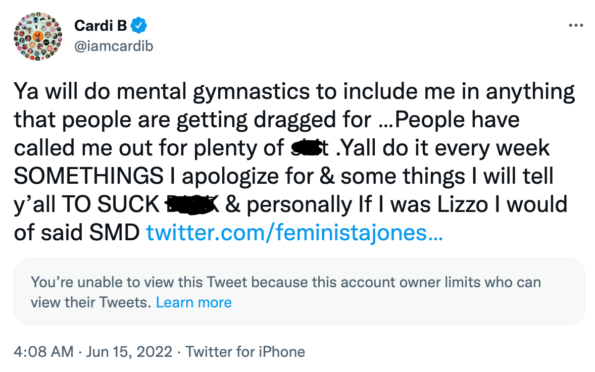
Task: Click the SMD text before the link
Action: click(115, 232)
